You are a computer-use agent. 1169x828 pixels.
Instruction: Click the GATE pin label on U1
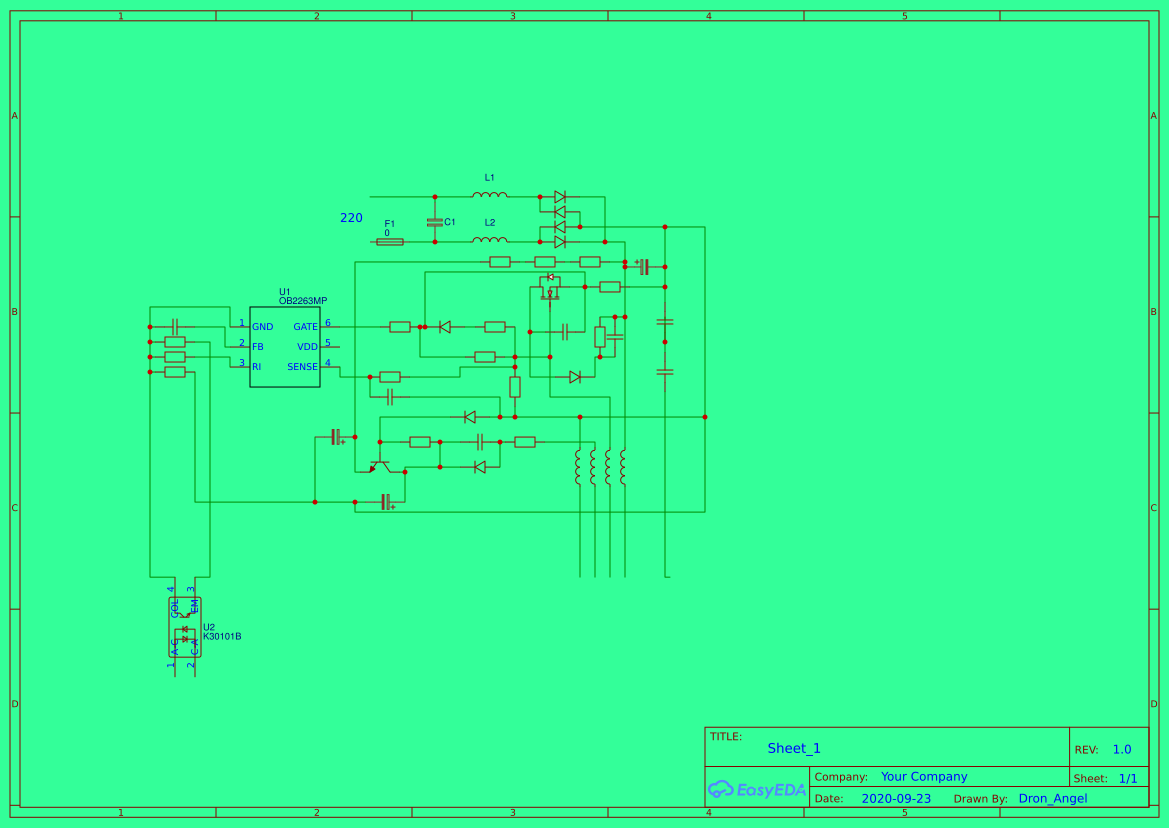click(305, 326)
